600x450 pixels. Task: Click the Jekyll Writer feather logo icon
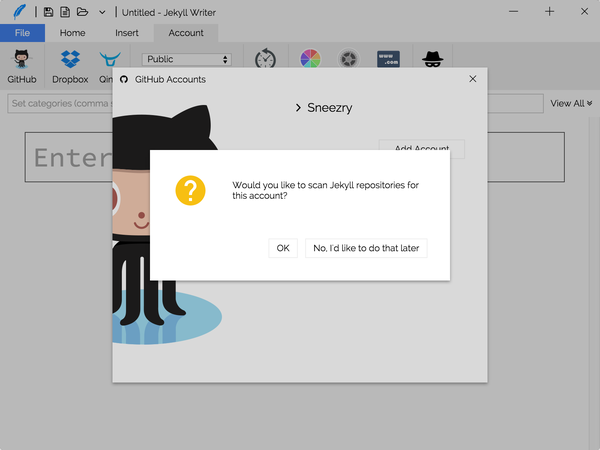pyautogui.click(x=19, y=12)
